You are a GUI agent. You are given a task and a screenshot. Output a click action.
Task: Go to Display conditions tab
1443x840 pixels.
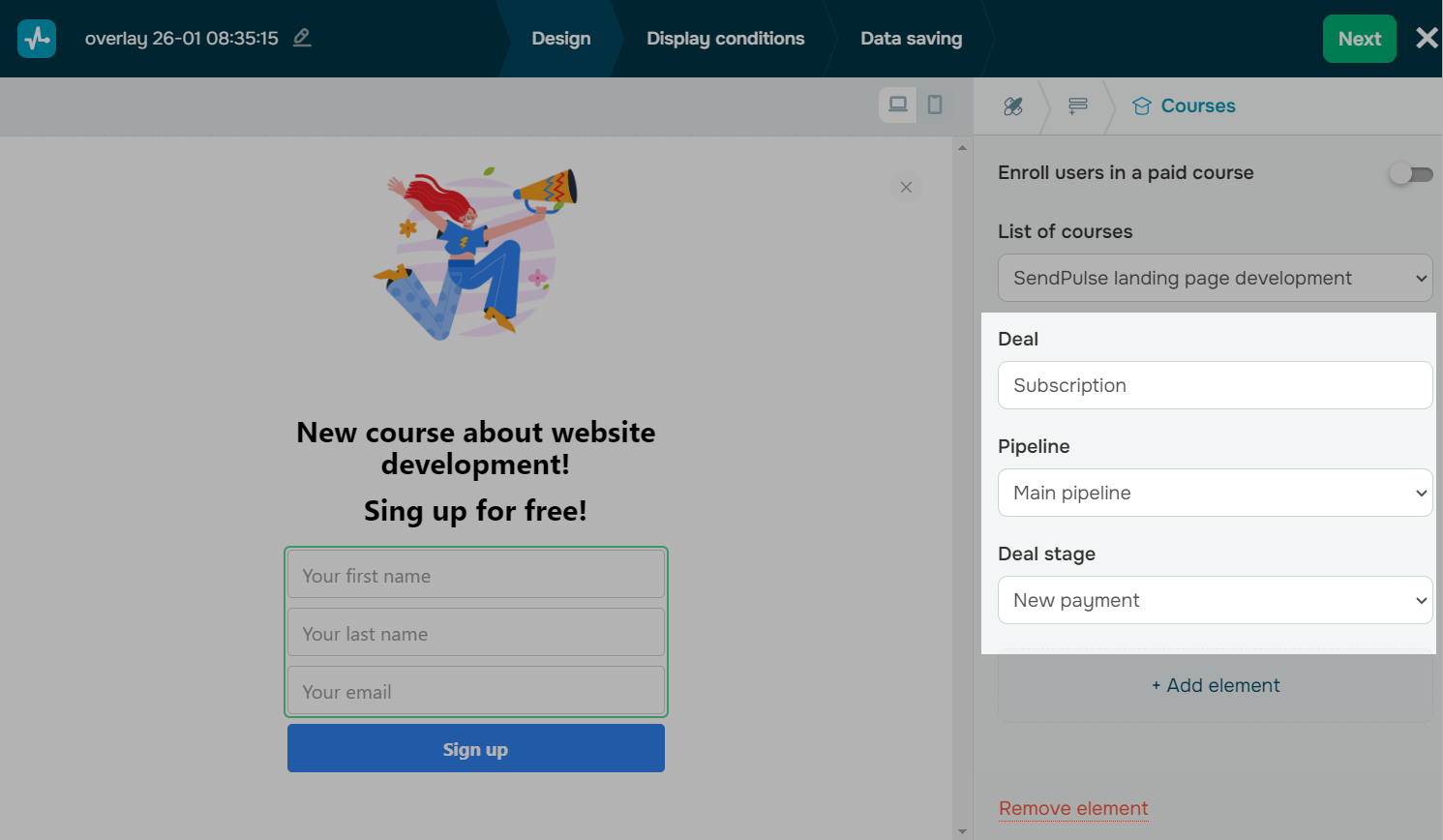pyautogui.click(x=725, y=39)
